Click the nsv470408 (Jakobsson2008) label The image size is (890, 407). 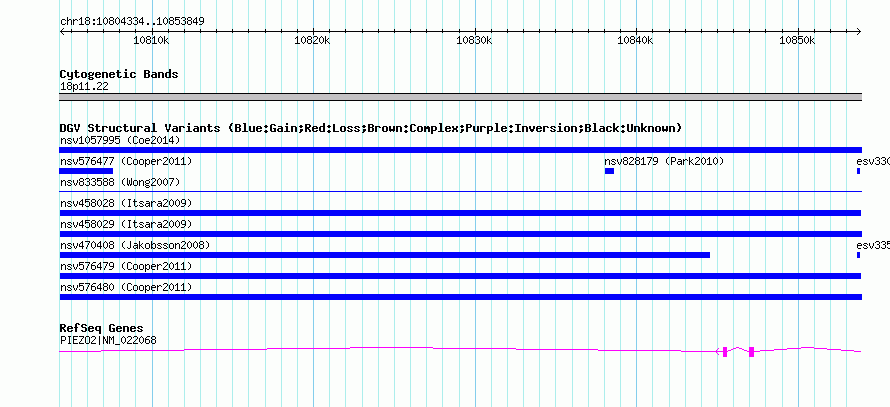[135, 245]
